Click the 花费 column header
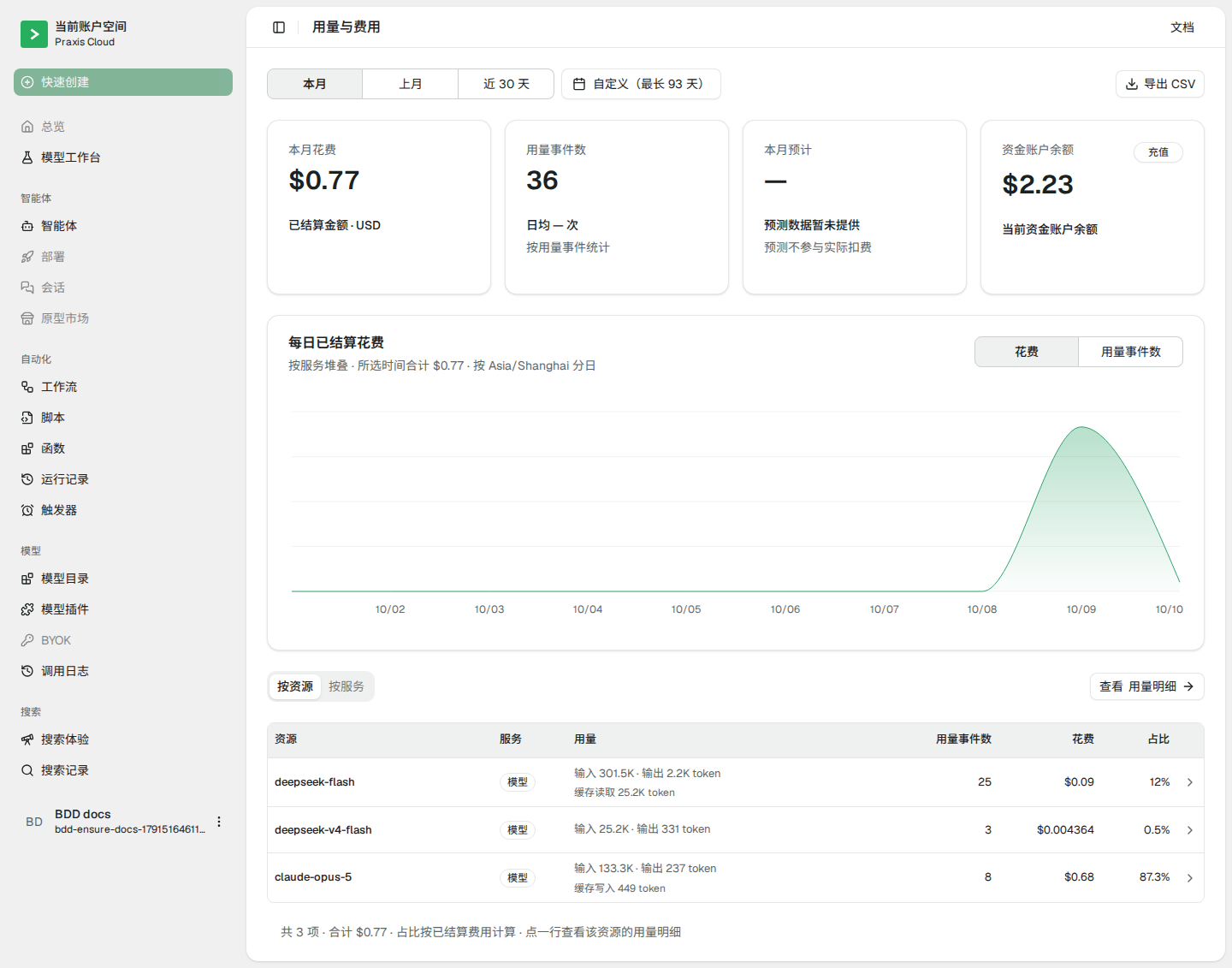Image resolution: width=1232 pixels, height=968 pixels. (1083, 739)
